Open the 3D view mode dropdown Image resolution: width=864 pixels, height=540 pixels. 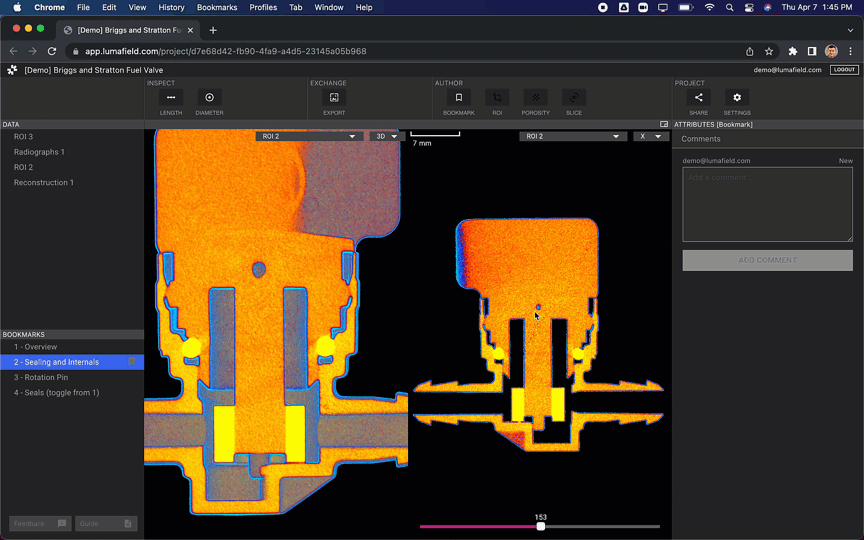385,136
